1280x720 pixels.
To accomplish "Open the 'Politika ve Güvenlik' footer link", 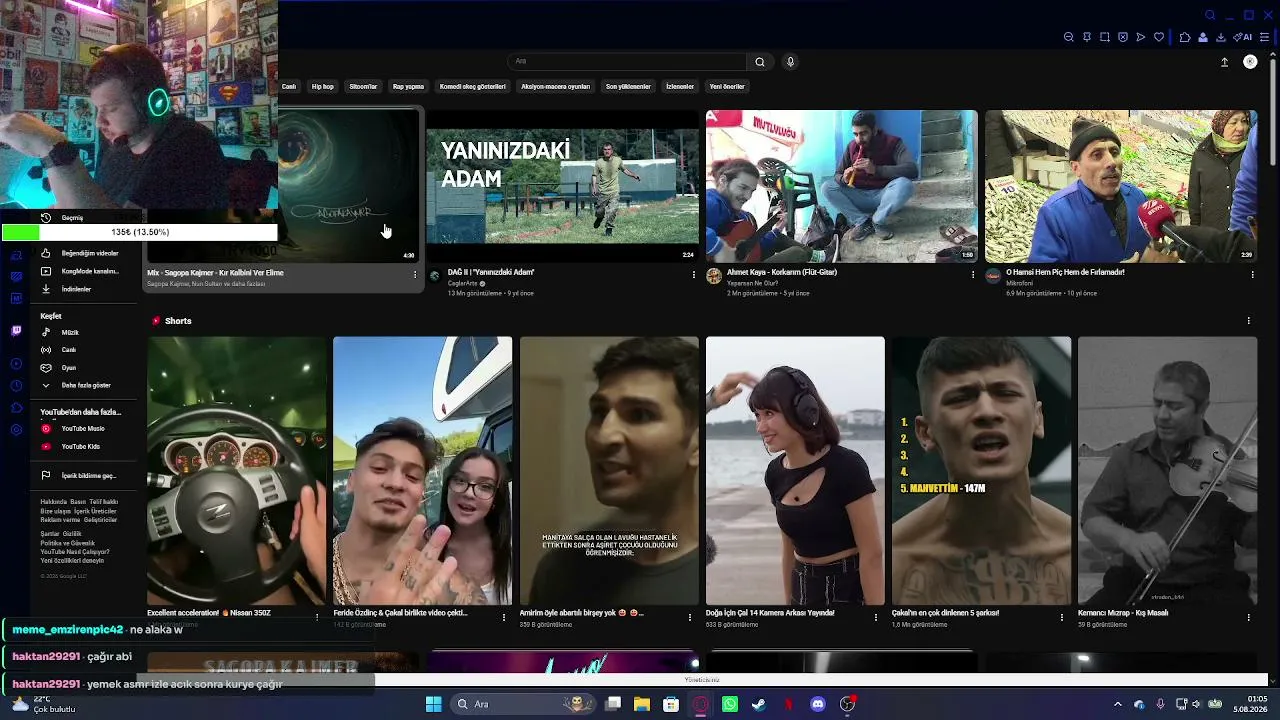I will tap(68, 543).
